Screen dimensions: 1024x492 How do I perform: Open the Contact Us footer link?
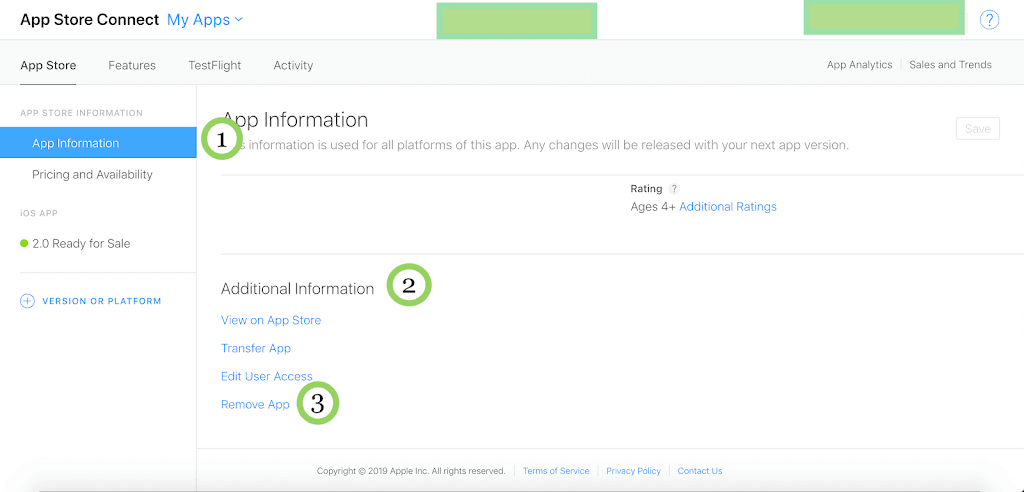click(699, 470)
